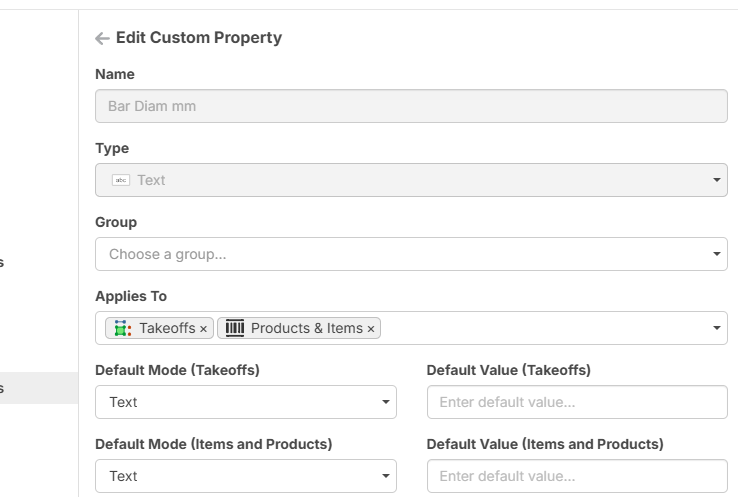Screen dimensions: 738x497
Task: Select the highlighted item in the left sidebar
Action: pyautogui.click(x=38, y=388)
